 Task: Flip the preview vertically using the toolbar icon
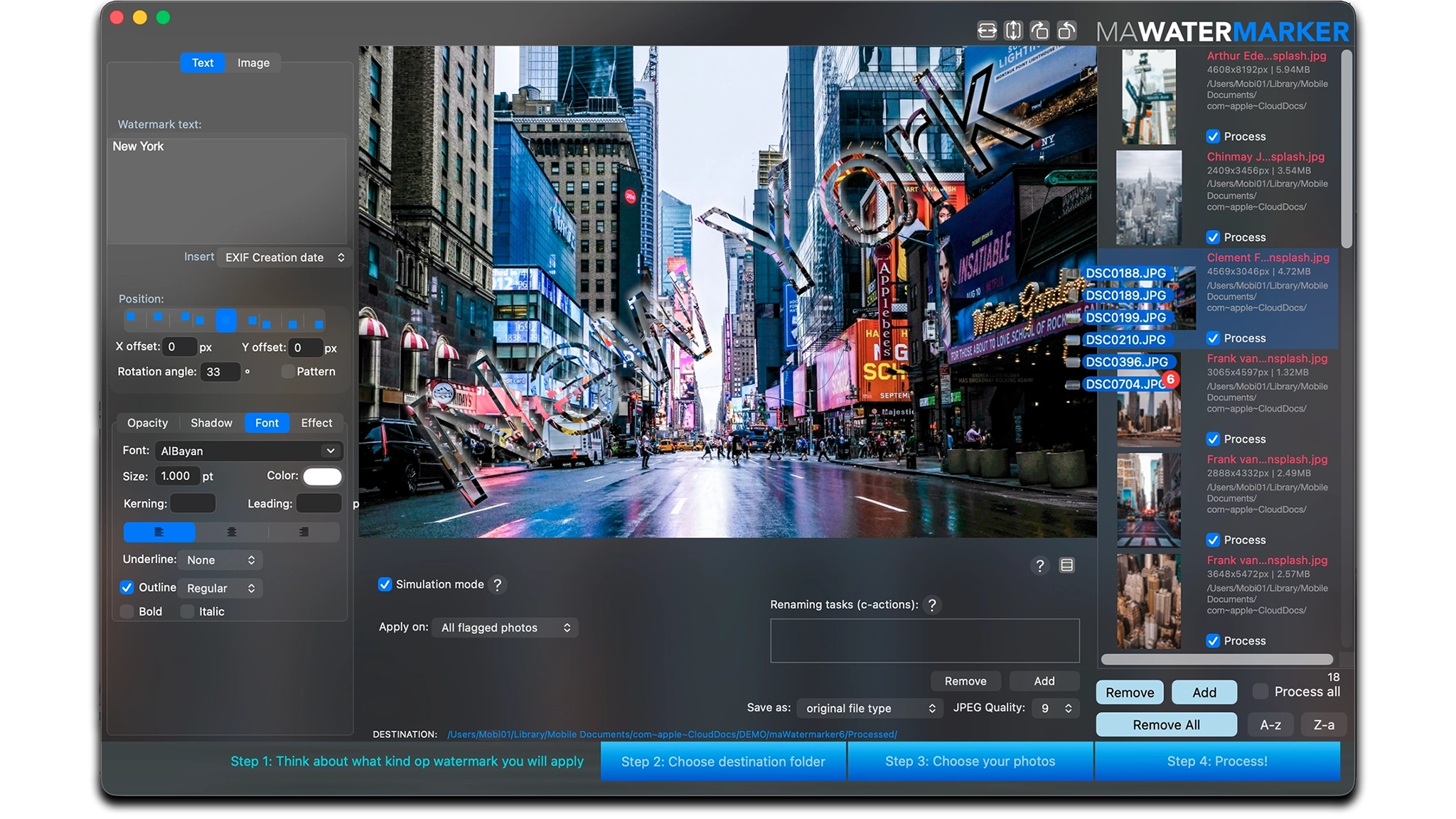tap(1013, 31)
